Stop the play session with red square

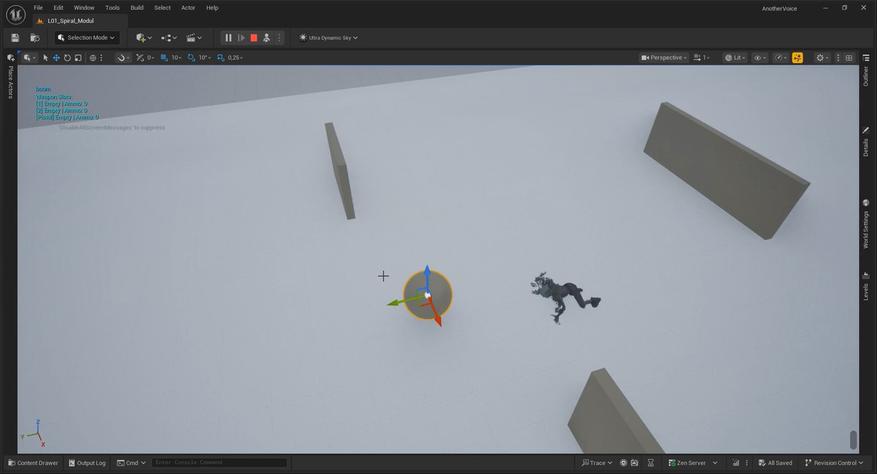point(254,37)
